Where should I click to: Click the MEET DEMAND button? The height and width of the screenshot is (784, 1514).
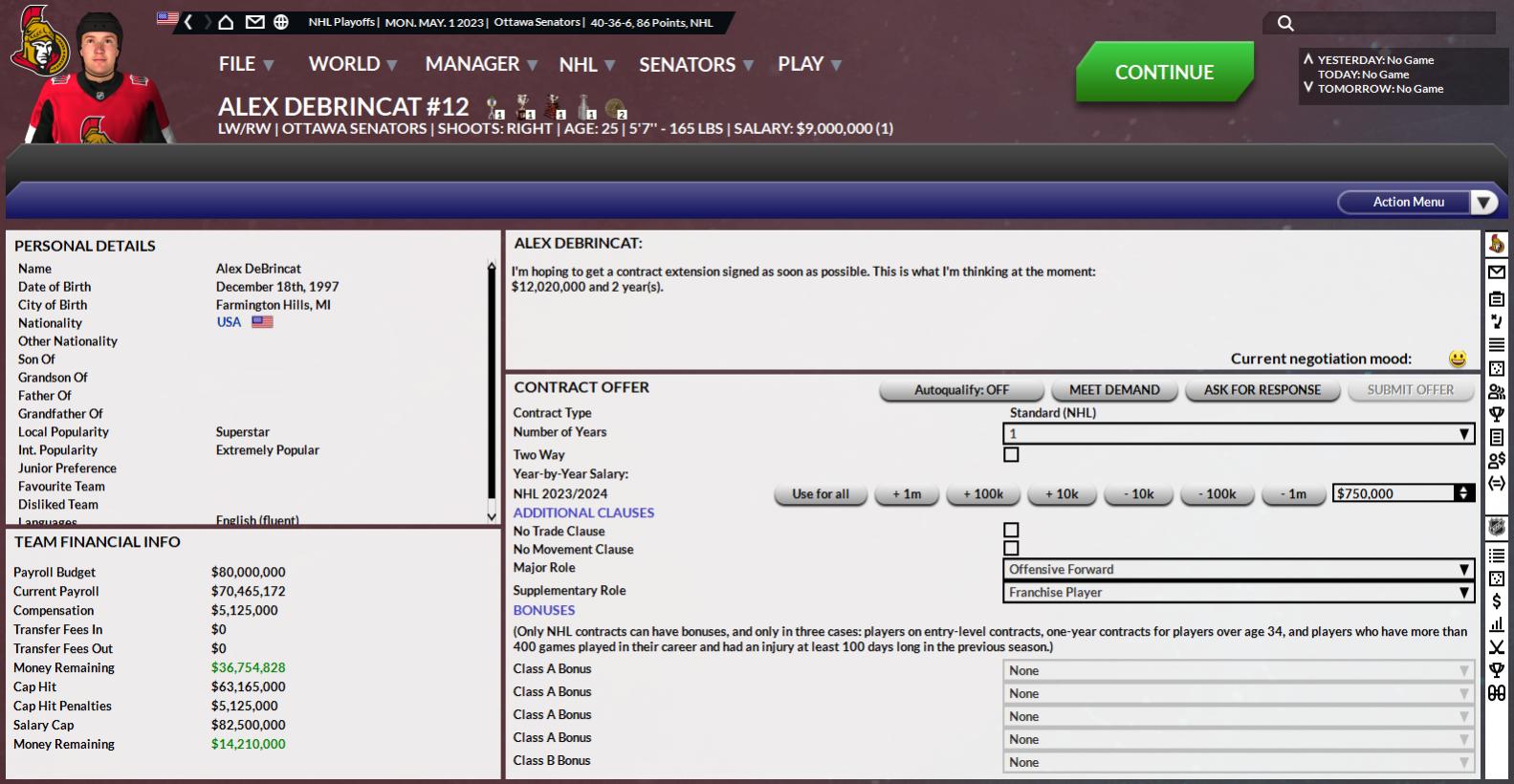pos(1114,390)
